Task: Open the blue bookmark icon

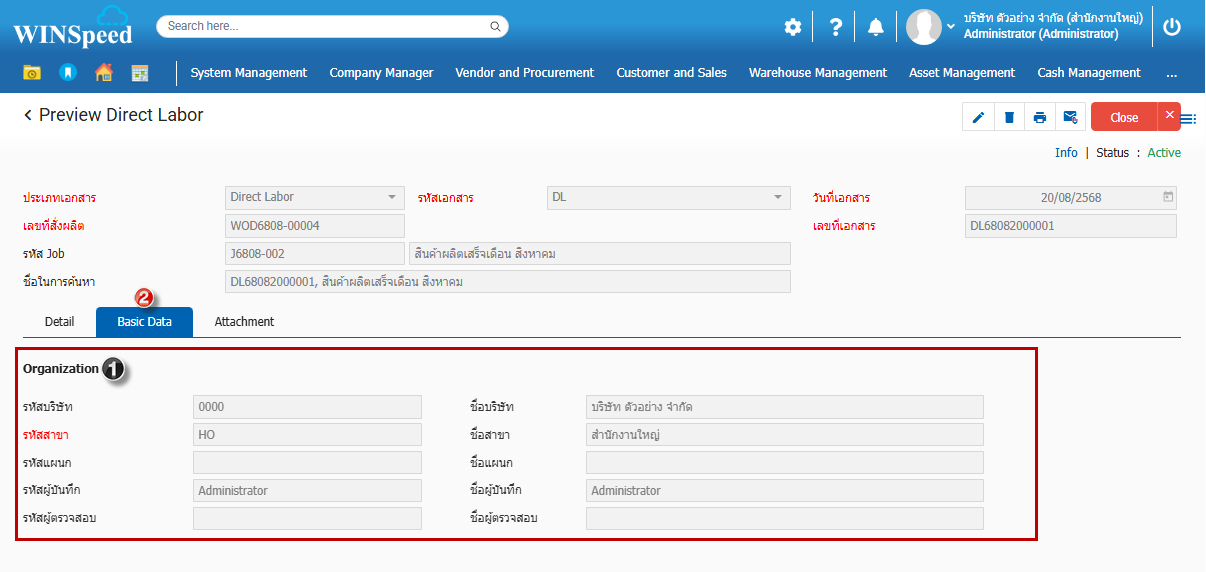Action: [67, 72]
